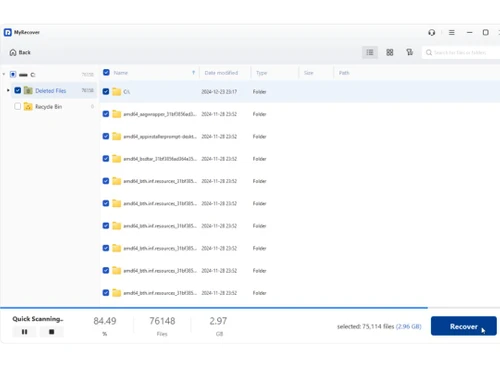Screen dimensions: 500x375
Task: Expand the Deleted Files tree node
Action: 8,90
